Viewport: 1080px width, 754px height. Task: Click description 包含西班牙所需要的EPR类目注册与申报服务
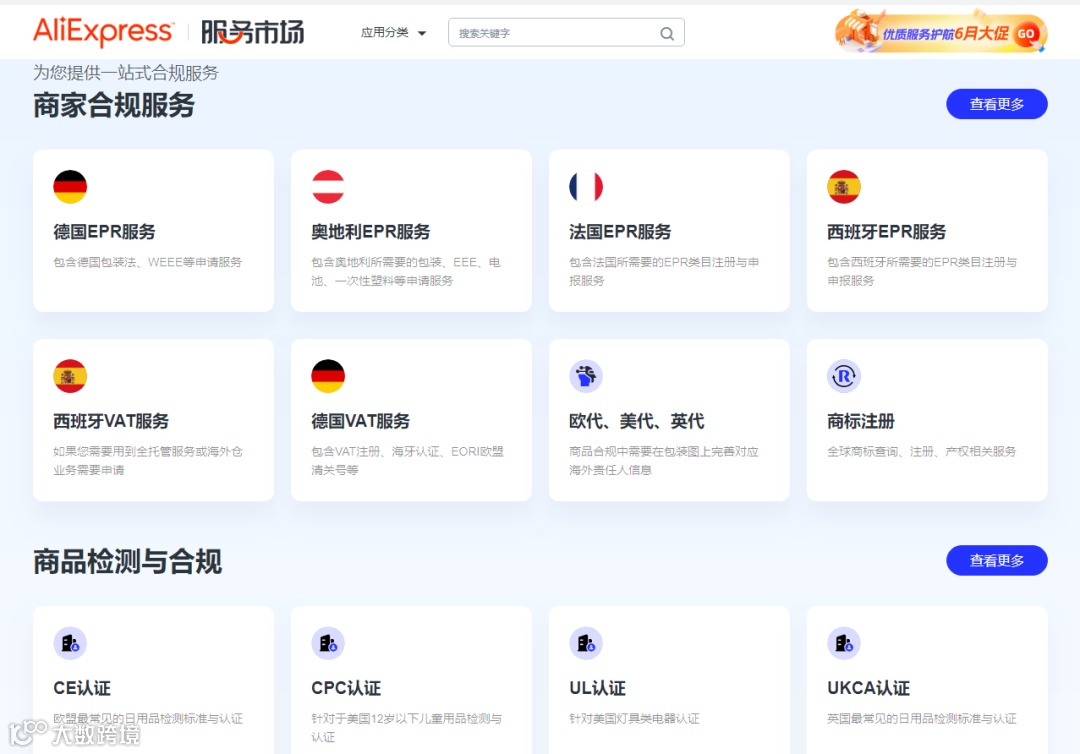click(922, 271)
